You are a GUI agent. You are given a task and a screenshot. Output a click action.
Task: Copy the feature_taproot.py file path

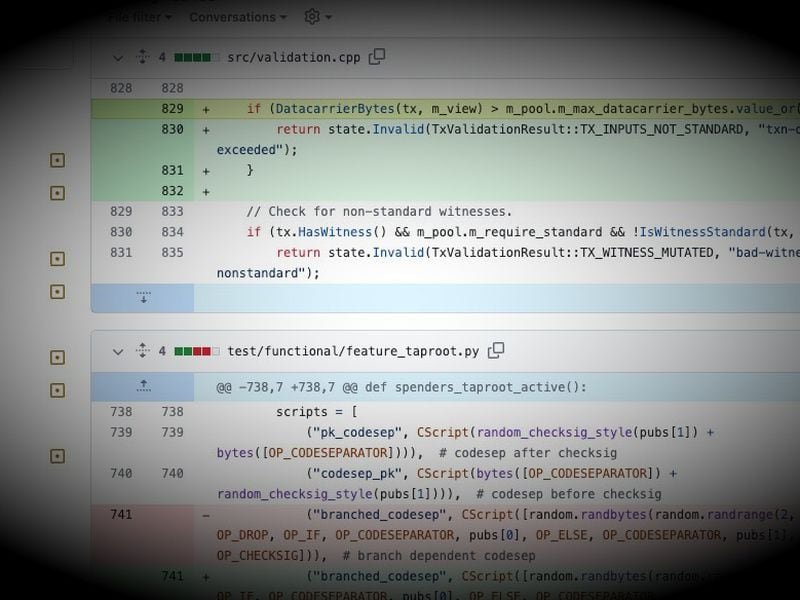coord(496,351)
